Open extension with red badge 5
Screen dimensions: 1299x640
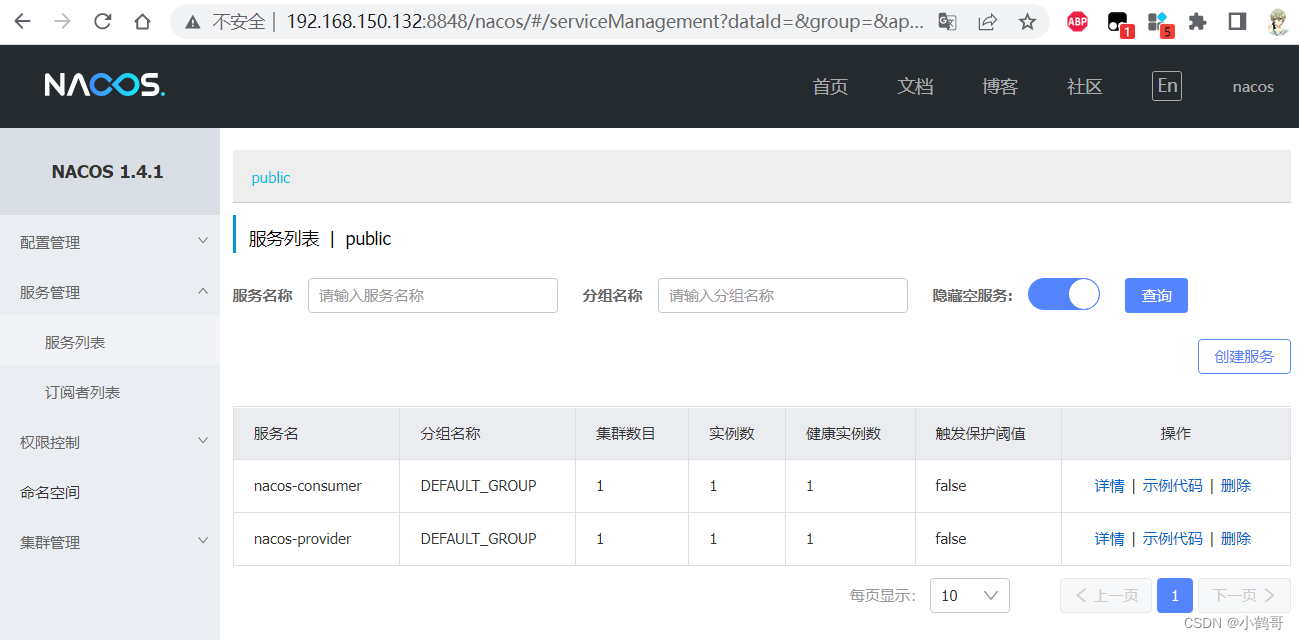pyautogui.click(x=1159, y=23)
